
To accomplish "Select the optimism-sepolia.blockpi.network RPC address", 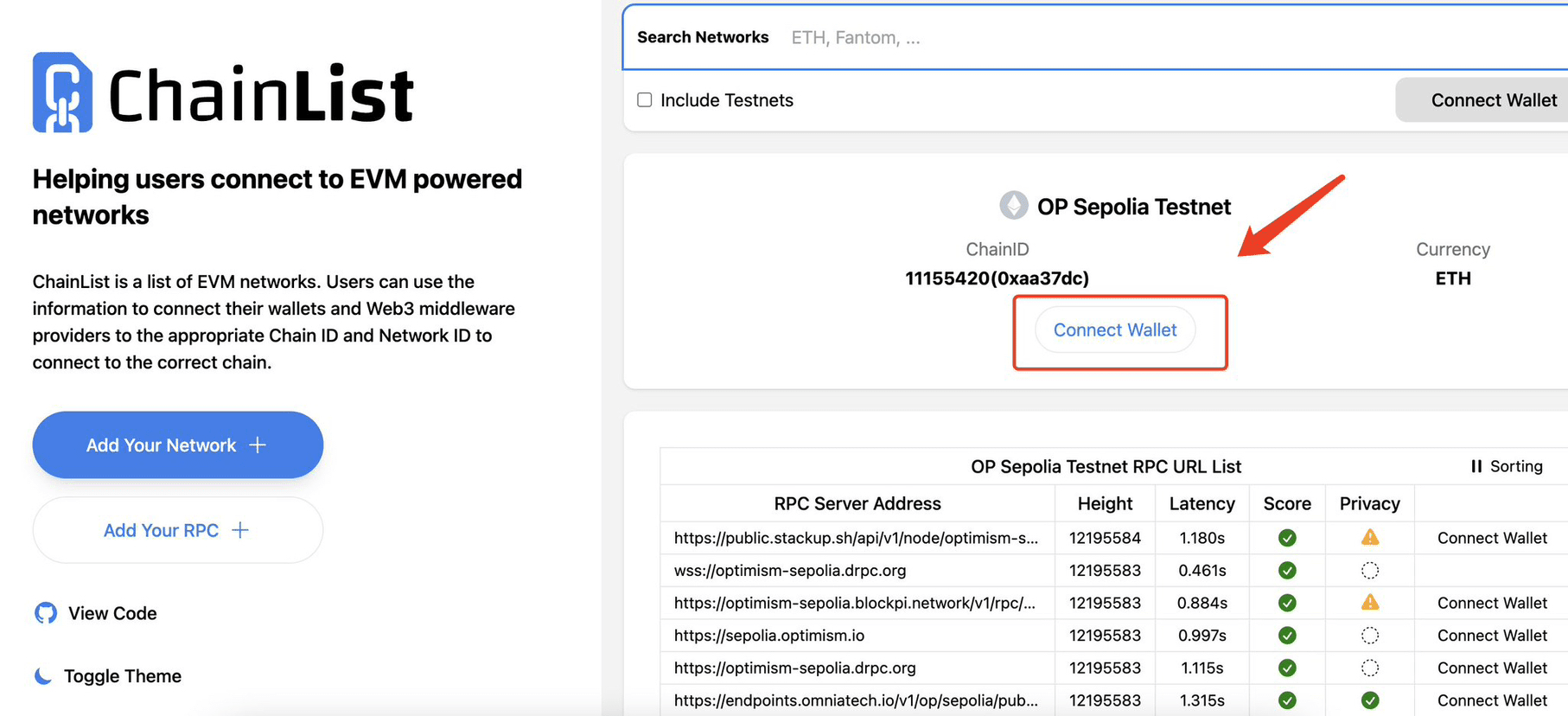I will click(x=855, y=603).
